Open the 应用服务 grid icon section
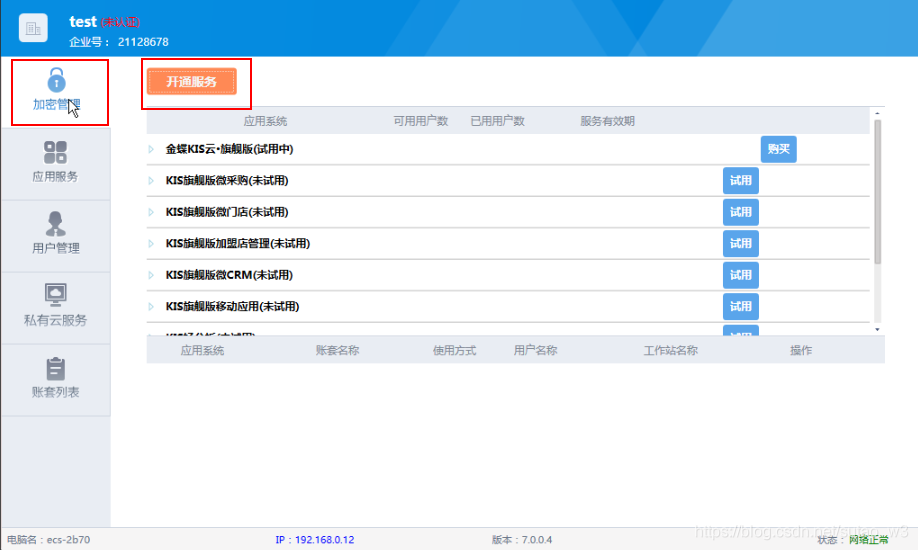 pos(56,162)
